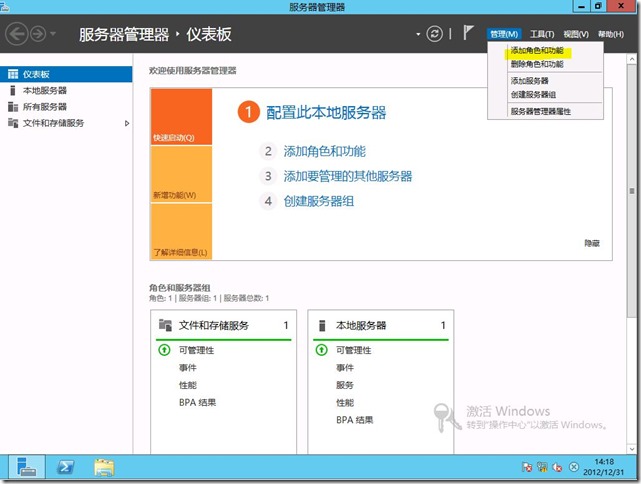The image size is (641, 484).
Task: Choose 添加角色和功能 from the menu
Action: click(x=537, y=51)
